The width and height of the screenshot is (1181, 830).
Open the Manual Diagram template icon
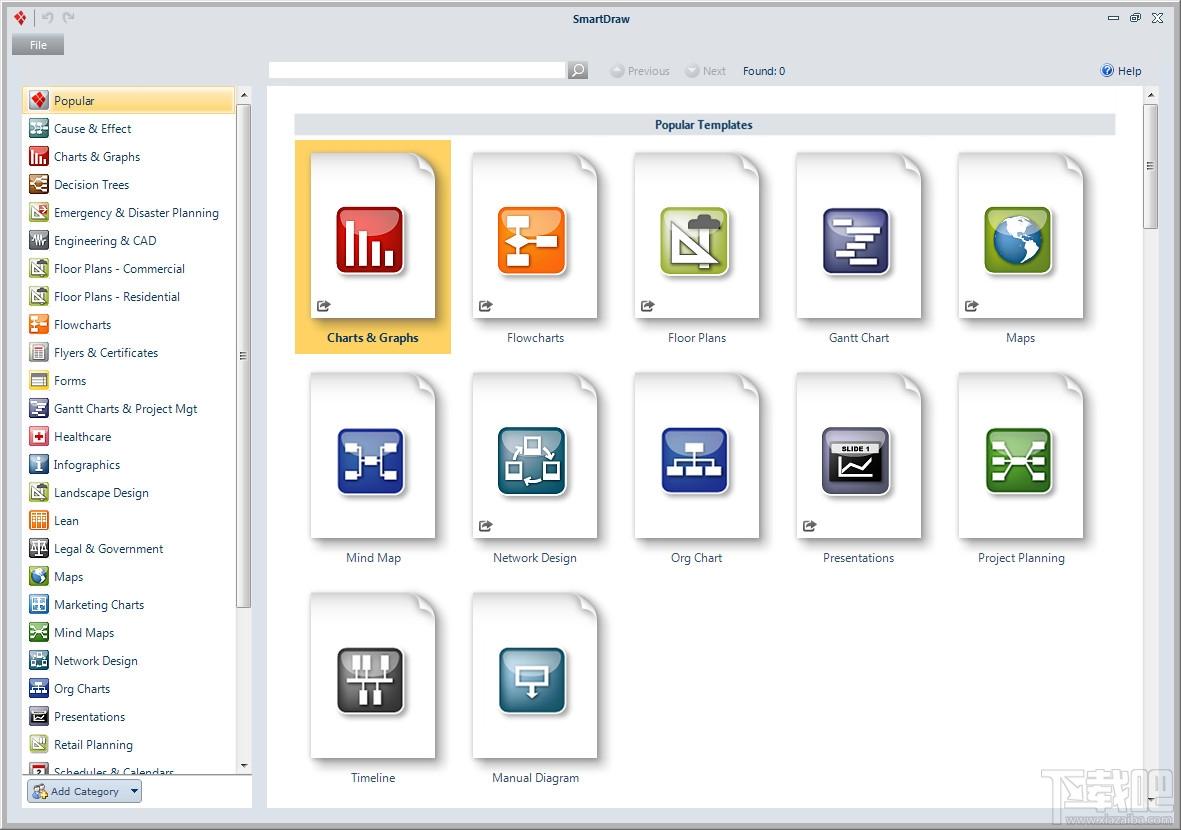click(x=532, y=680)
